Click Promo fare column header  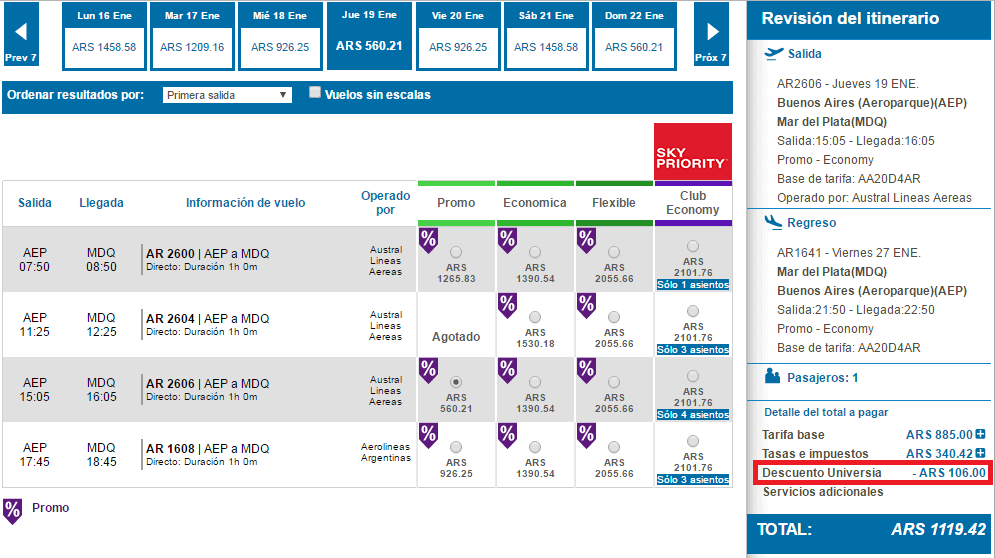[x=456, y=203]
